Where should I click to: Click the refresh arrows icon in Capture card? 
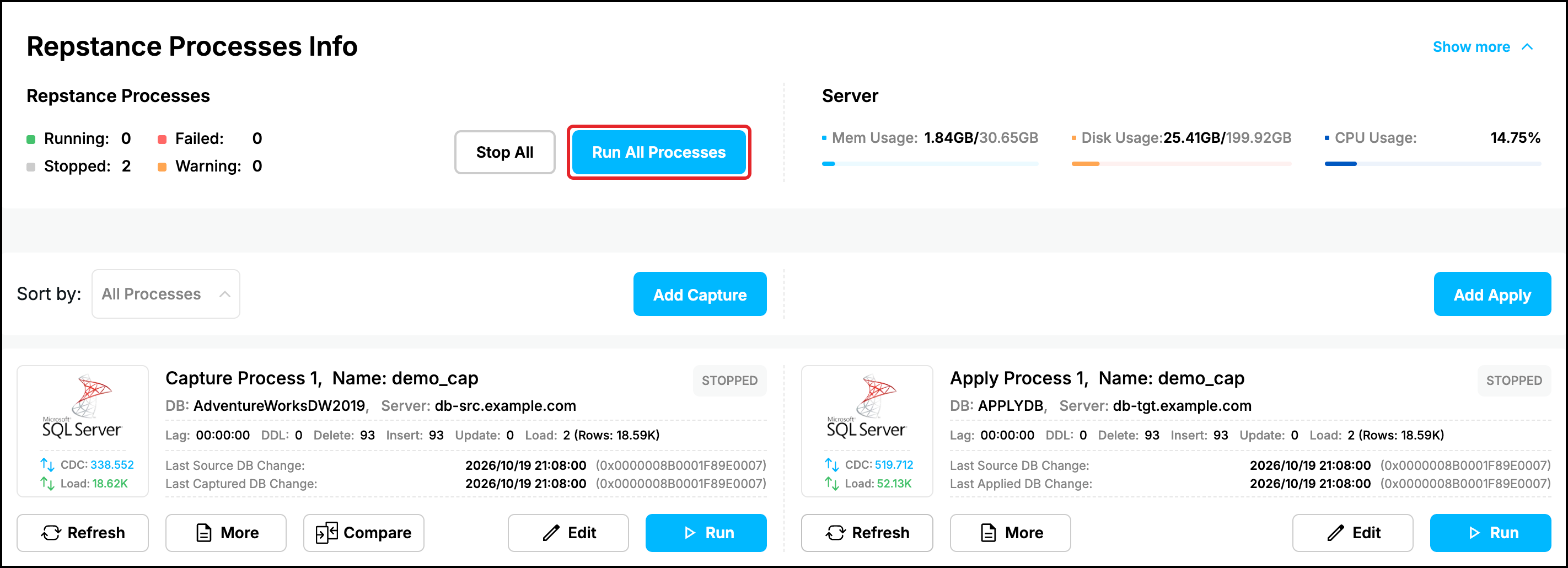(x=50, y=533)
